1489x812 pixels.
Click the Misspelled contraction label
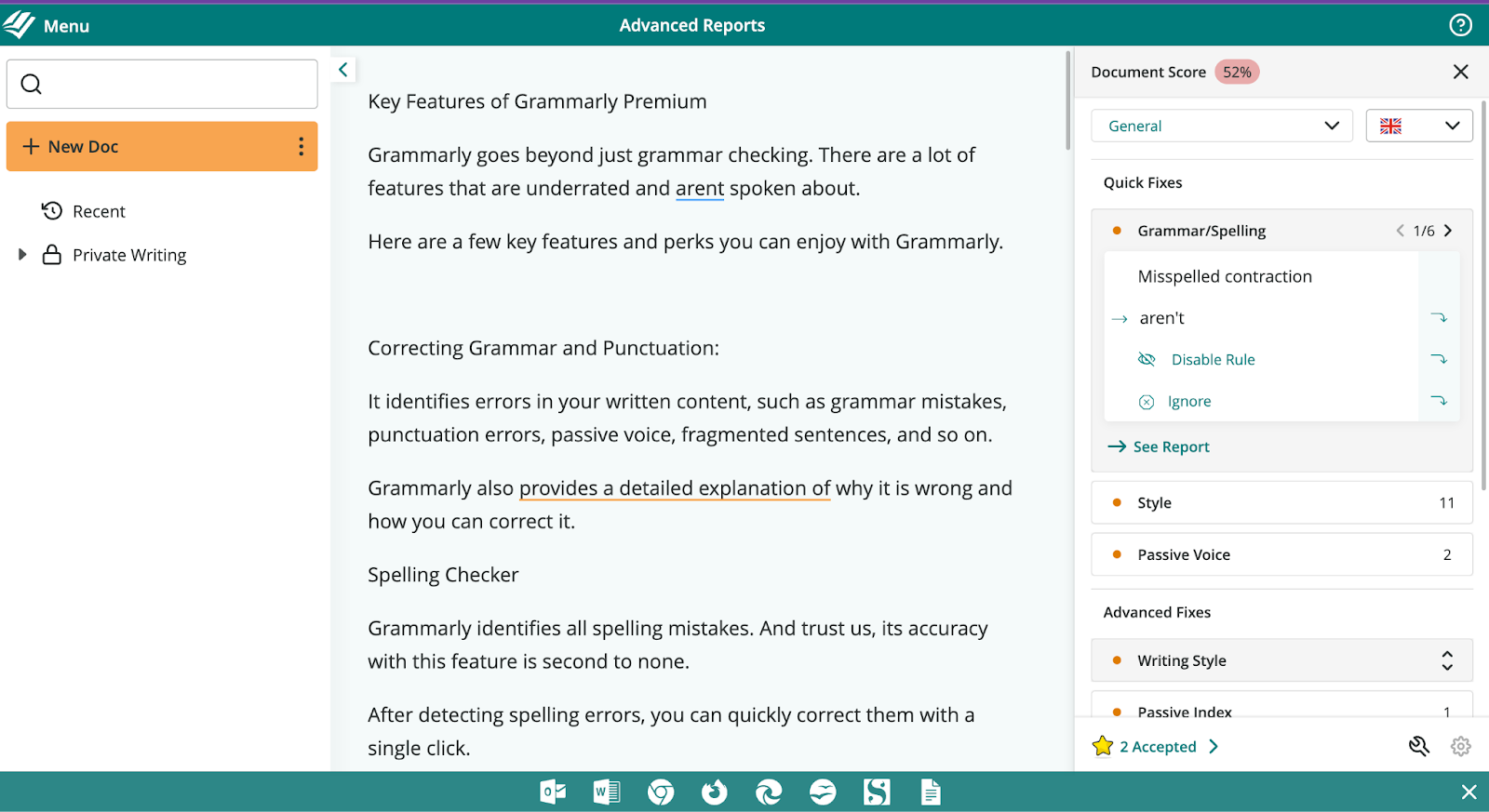tap(1225, 276)
